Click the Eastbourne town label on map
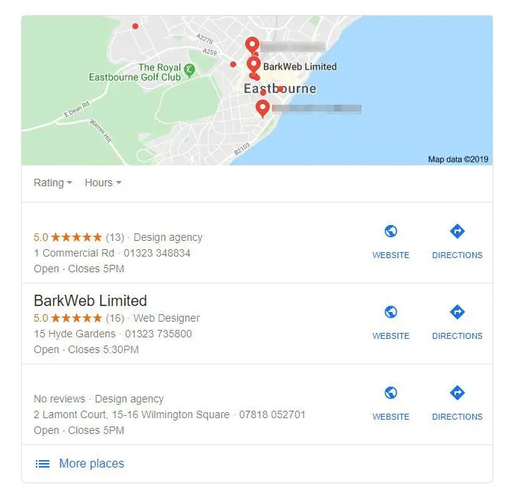The width and height of the screenshot is (512, 493). (280, 89)
